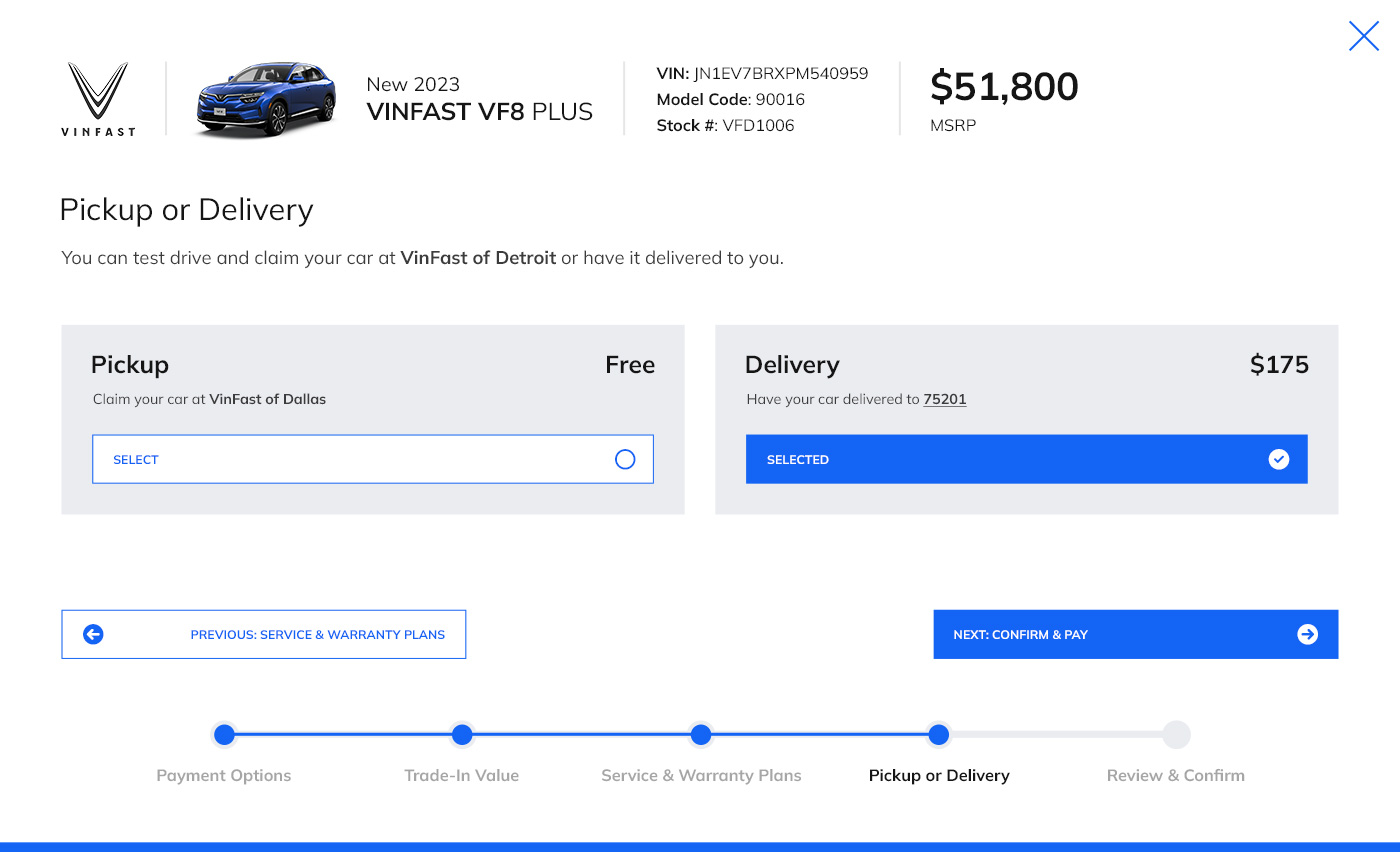1400x852 pixels.
Task: Click the VinFast of Dallas location text
Action: pos(267,399)
